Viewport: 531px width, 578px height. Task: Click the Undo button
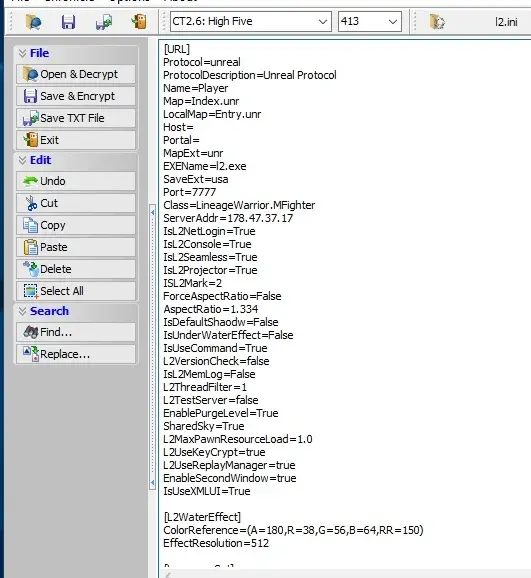(76, 181)
